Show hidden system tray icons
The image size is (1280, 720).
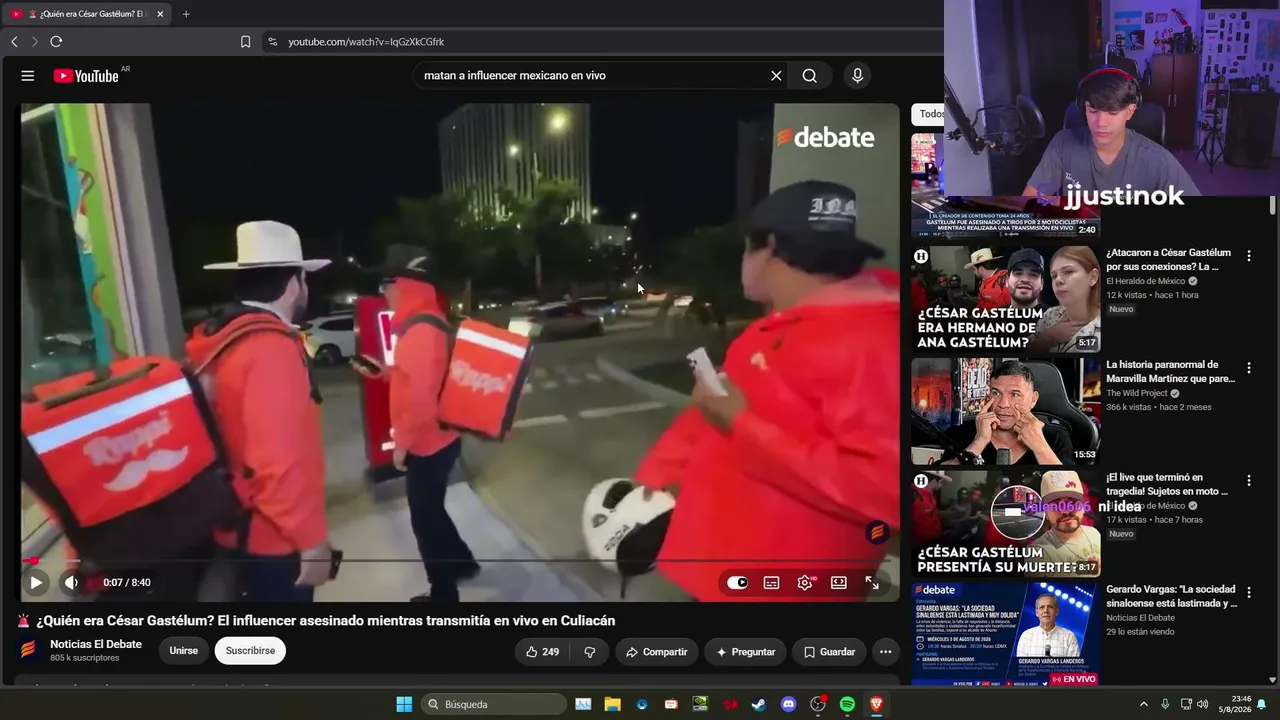[x=1144, y=704]
